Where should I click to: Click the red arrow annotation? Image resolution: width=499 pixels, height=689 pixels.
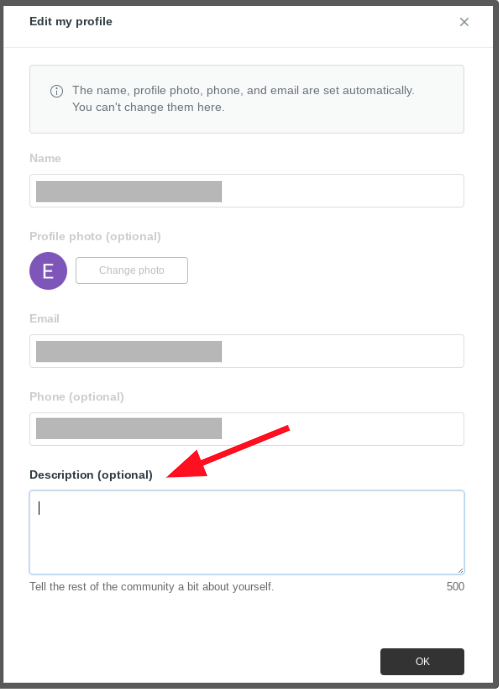pyautogui.click(x=228, y=452)
